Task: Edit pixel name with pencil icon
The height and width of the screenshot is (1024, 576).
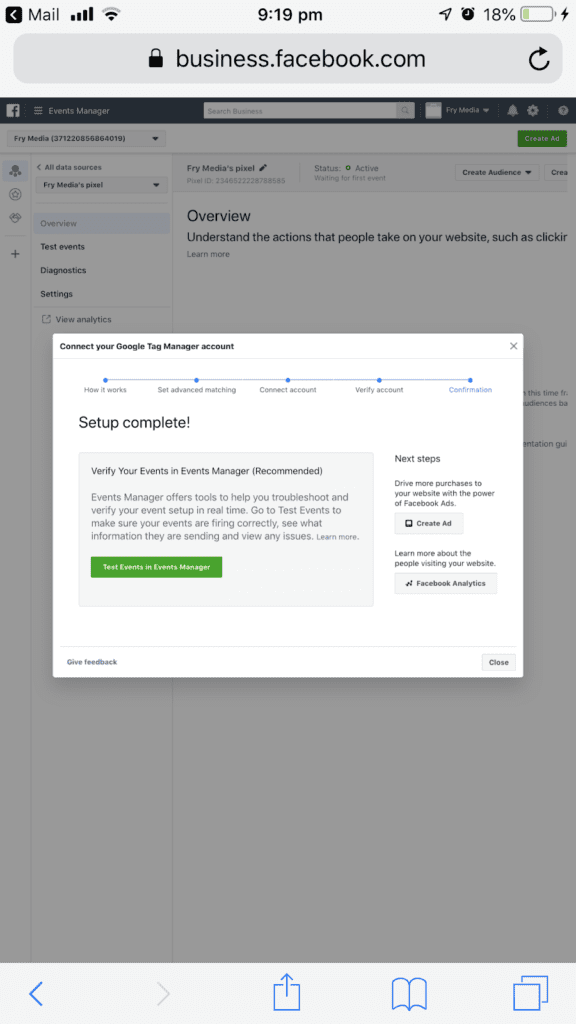Action: coord(263,168)
